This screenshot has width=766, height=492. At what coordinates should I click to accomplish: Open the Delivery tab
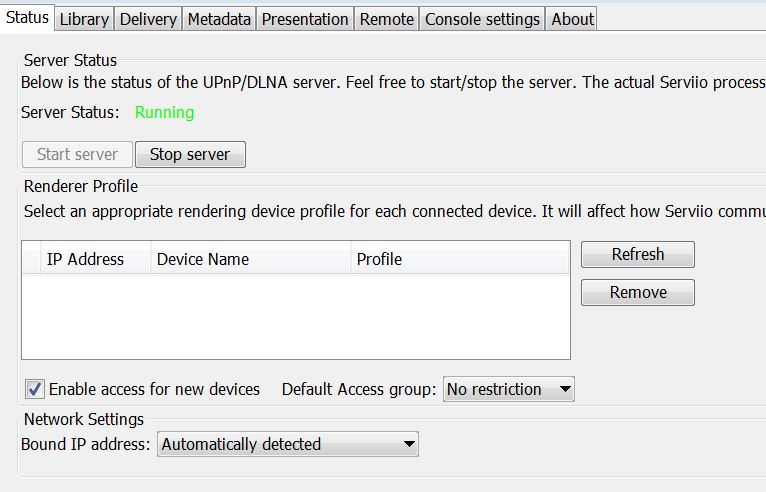(x=148, y=19)
